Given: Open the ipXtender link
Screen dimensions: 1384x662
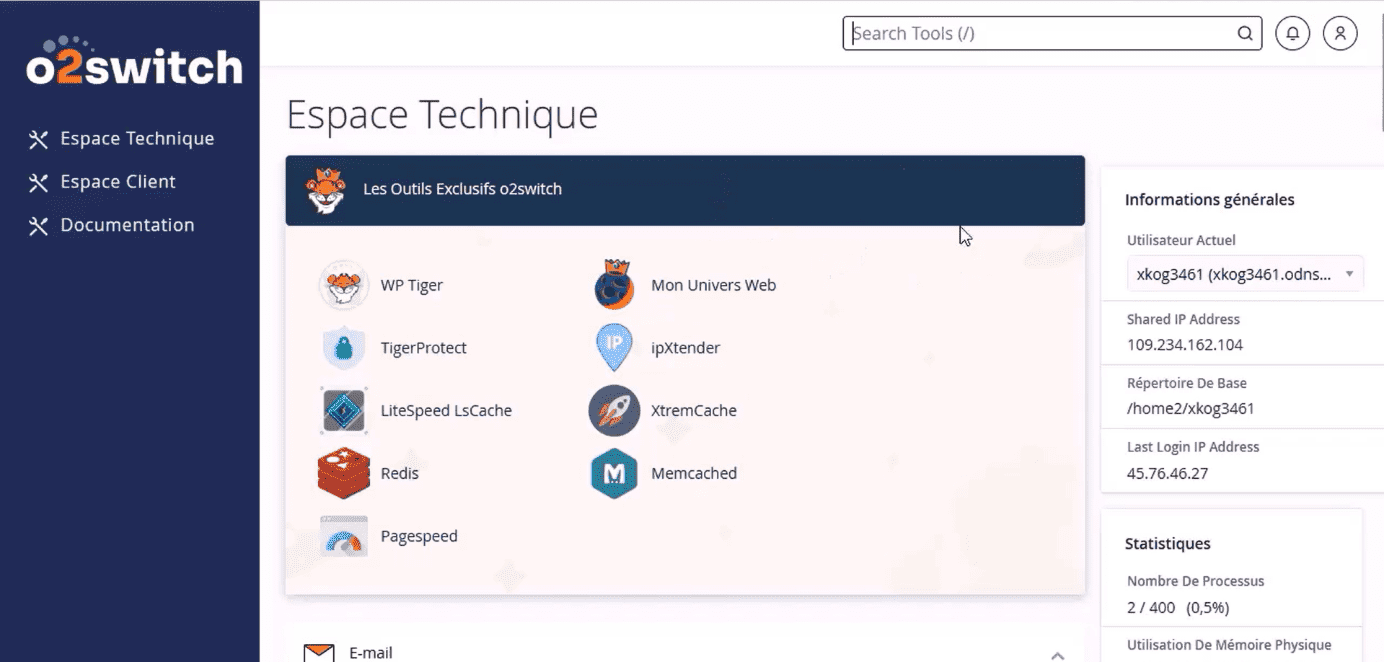Looking at the screenshot, I should tap(685, 348).
